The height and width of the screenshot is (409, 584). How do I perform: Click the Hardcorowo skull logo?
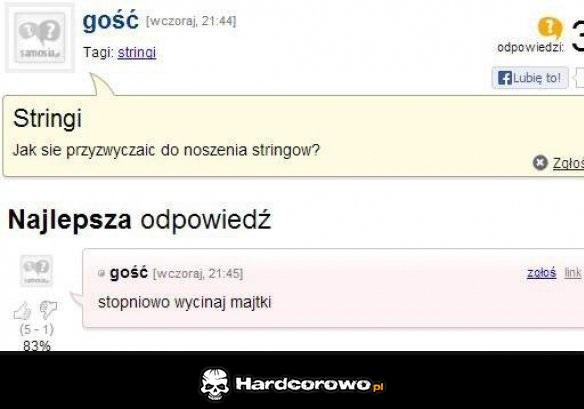coord(215,384)
